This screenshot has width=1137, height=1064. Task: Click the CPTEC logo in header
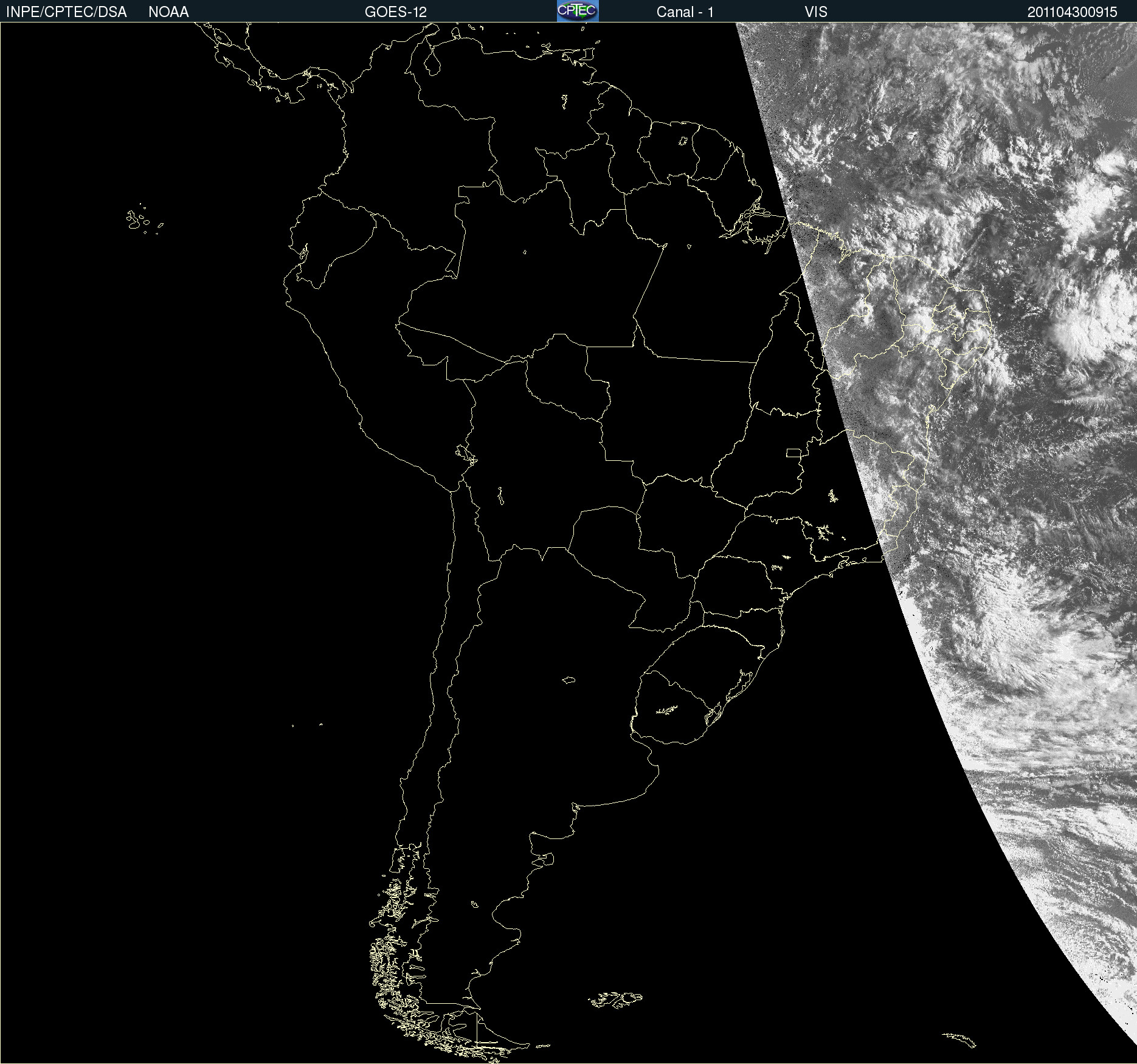pos(578,11)
